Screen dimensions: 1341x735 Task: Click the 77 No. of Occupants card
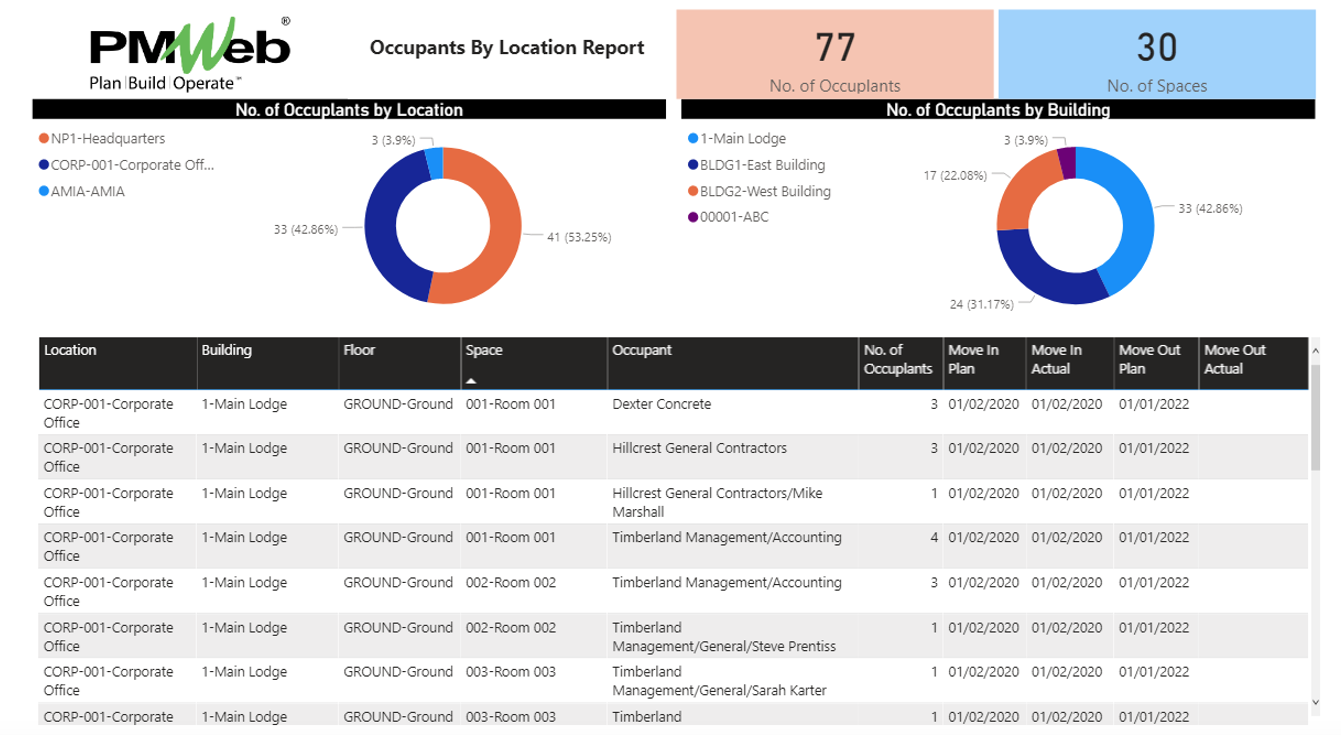click(834, 54)
